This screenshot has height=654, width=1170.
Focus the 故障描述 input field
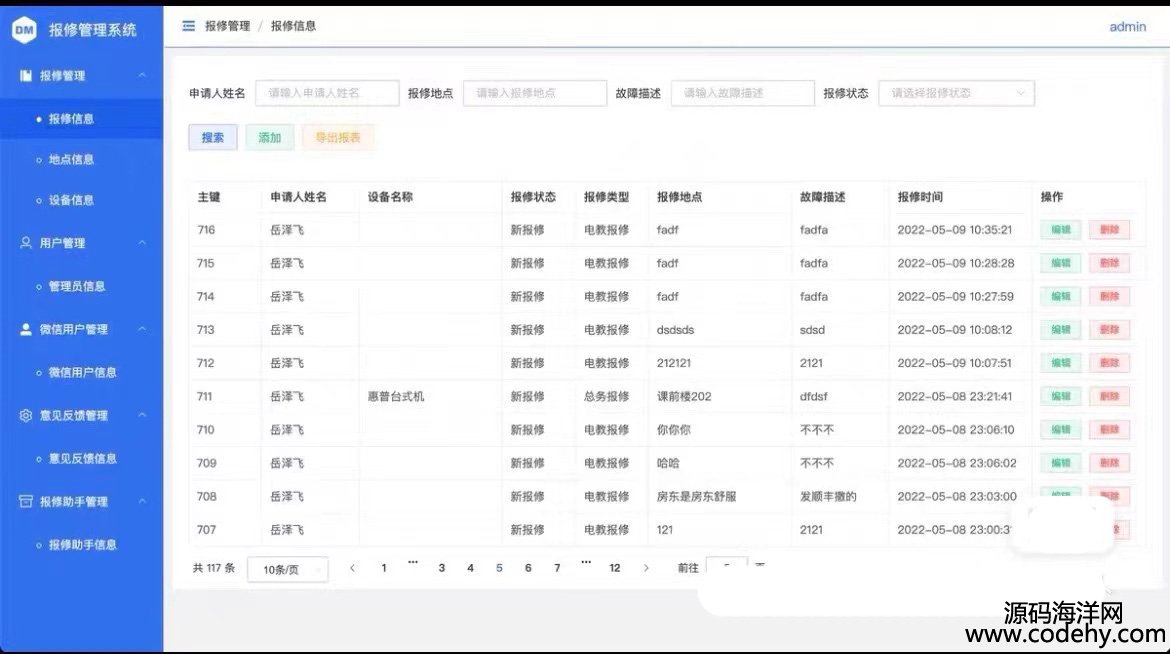(742, 93)
